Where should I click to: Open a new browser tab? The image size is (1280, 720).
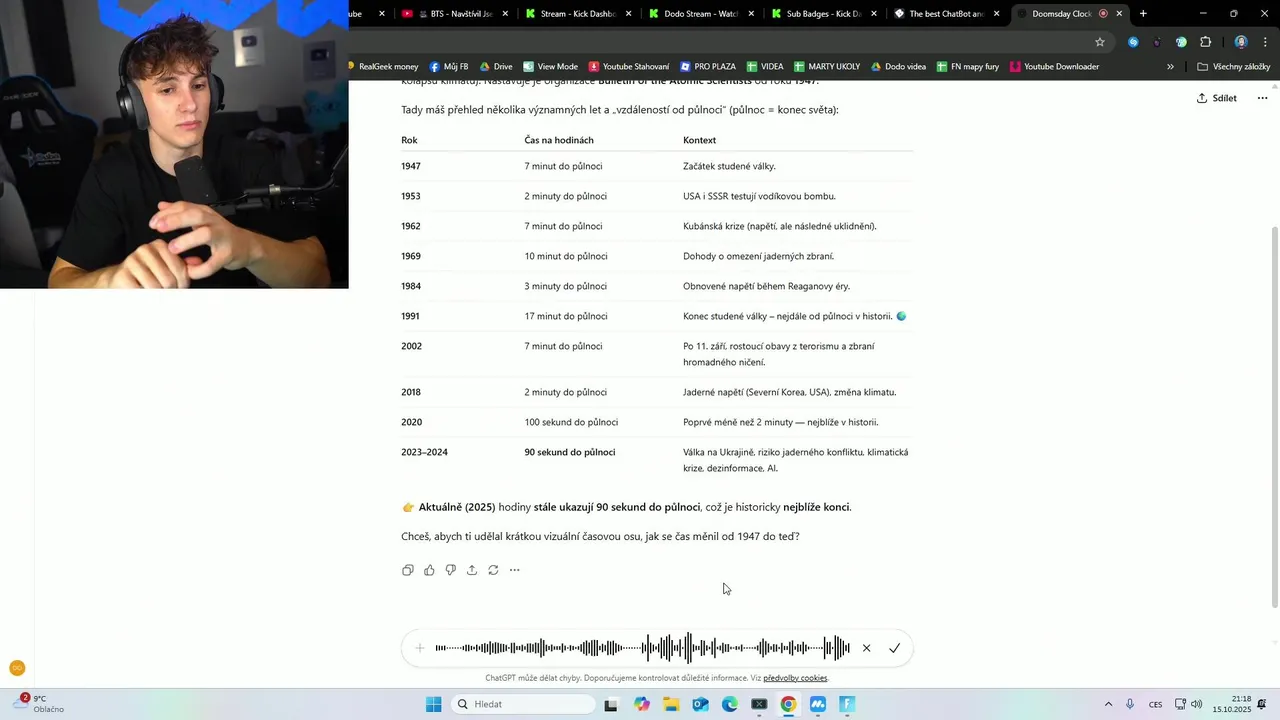point(1143,14)
